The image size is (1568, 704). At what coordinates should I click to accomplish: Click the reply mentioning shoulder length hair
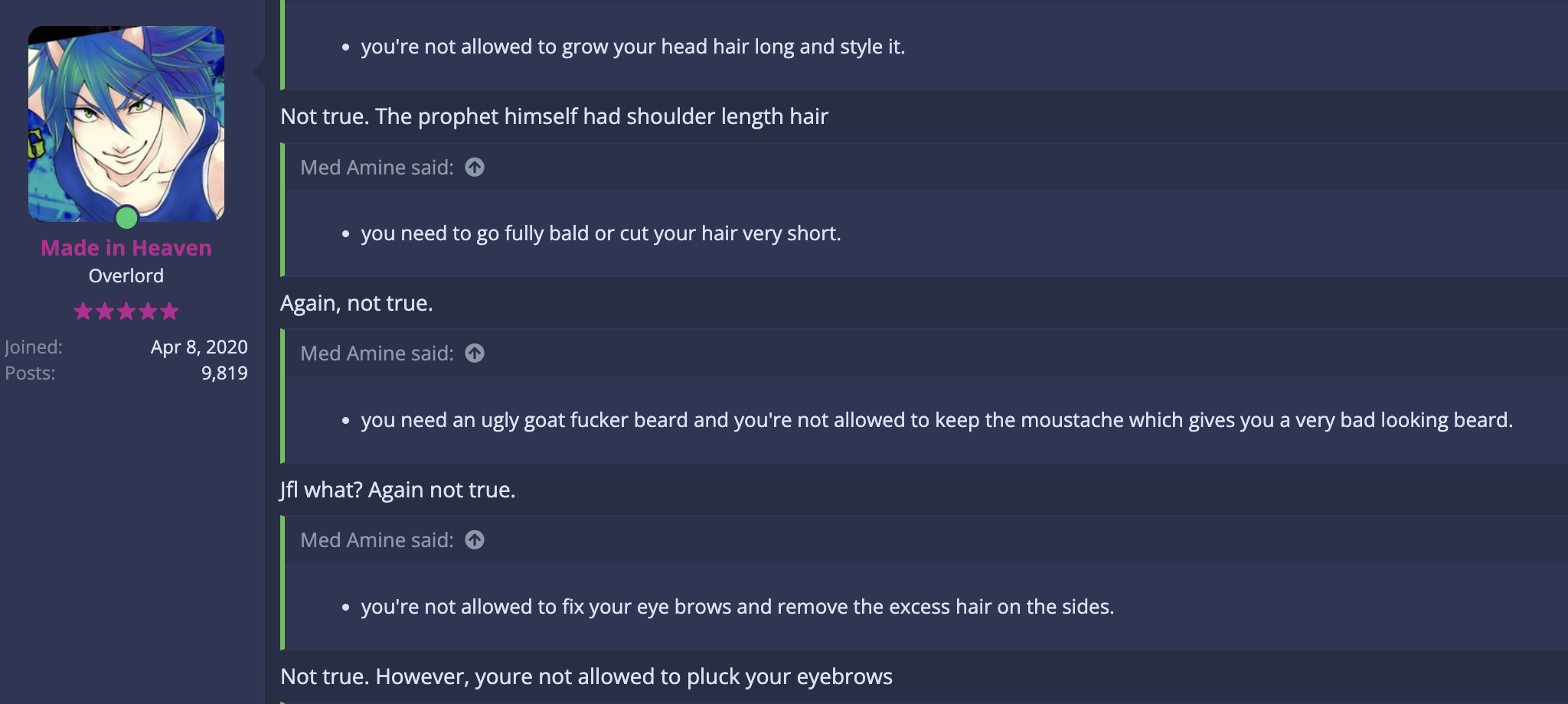pos(554,116)
